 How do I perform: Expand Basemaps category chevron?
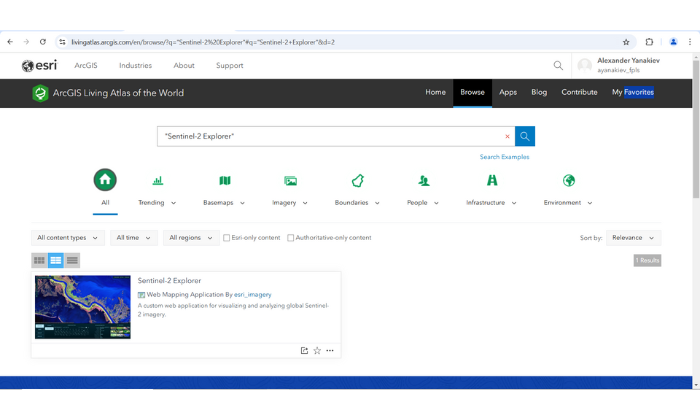pyautogui.click(x=242, y=203)
